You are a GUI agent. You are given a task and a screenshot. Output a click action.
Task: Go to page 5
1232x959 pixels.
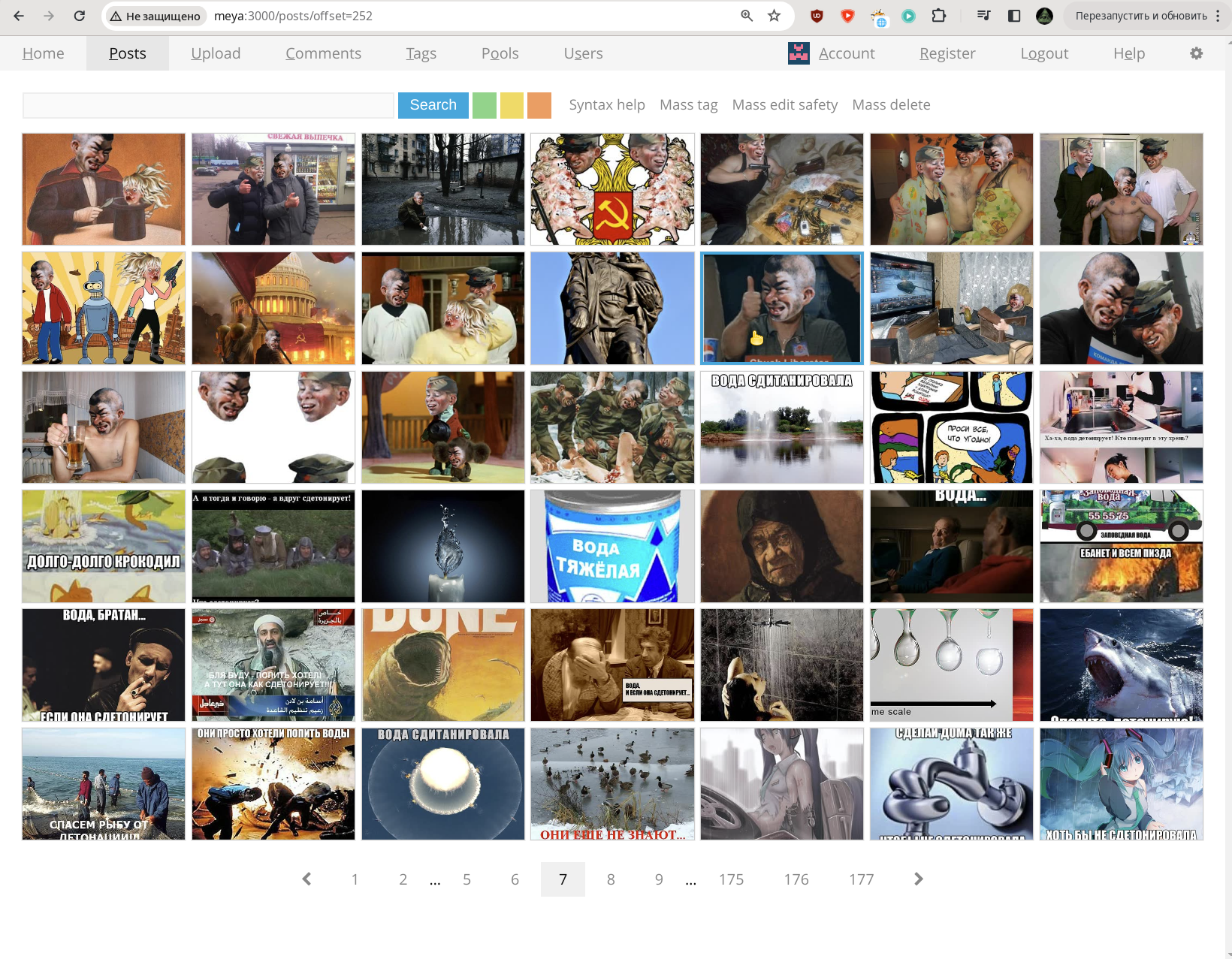point(467,879)
